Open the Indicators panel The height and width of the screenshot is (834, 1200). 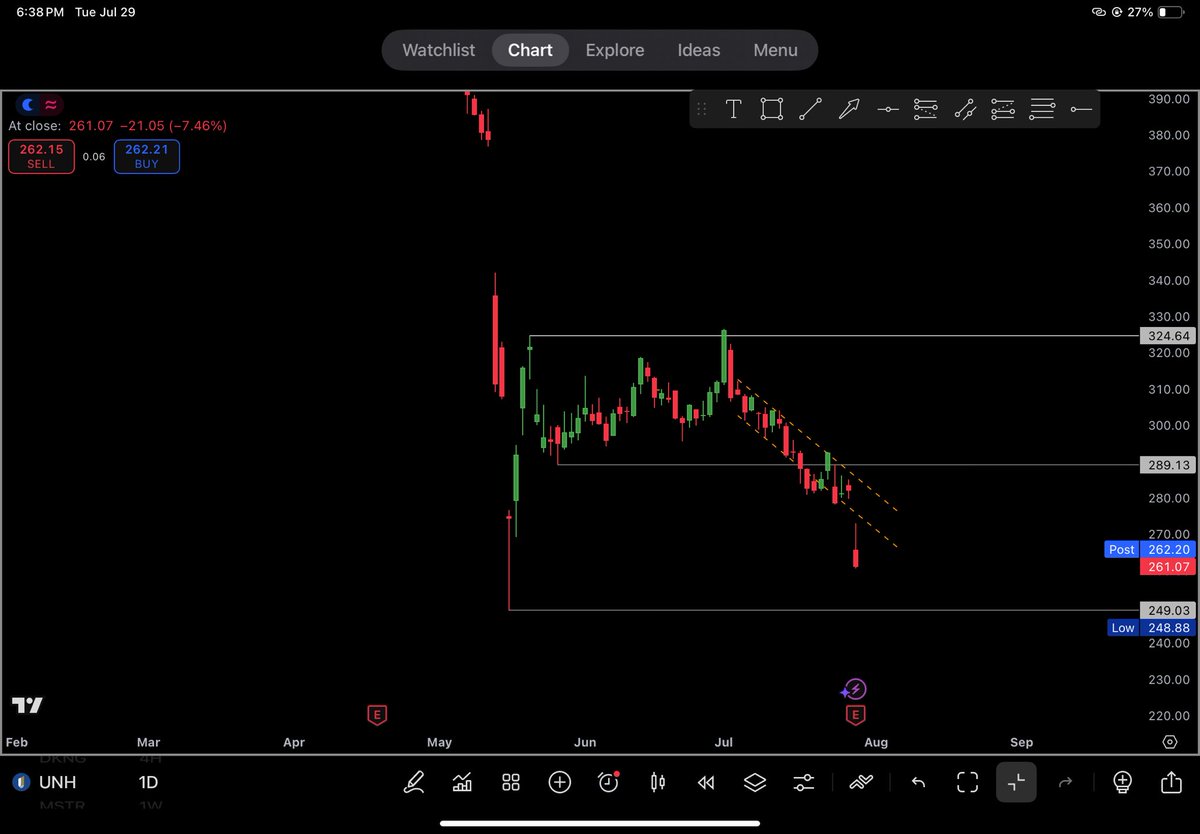coord(462,782)
